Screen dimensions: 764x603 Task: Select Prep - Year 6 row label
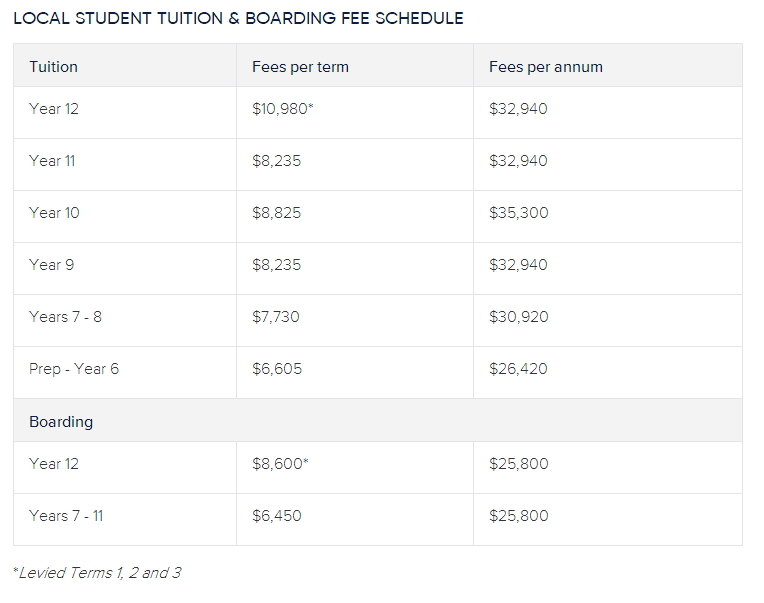[74, 369]
